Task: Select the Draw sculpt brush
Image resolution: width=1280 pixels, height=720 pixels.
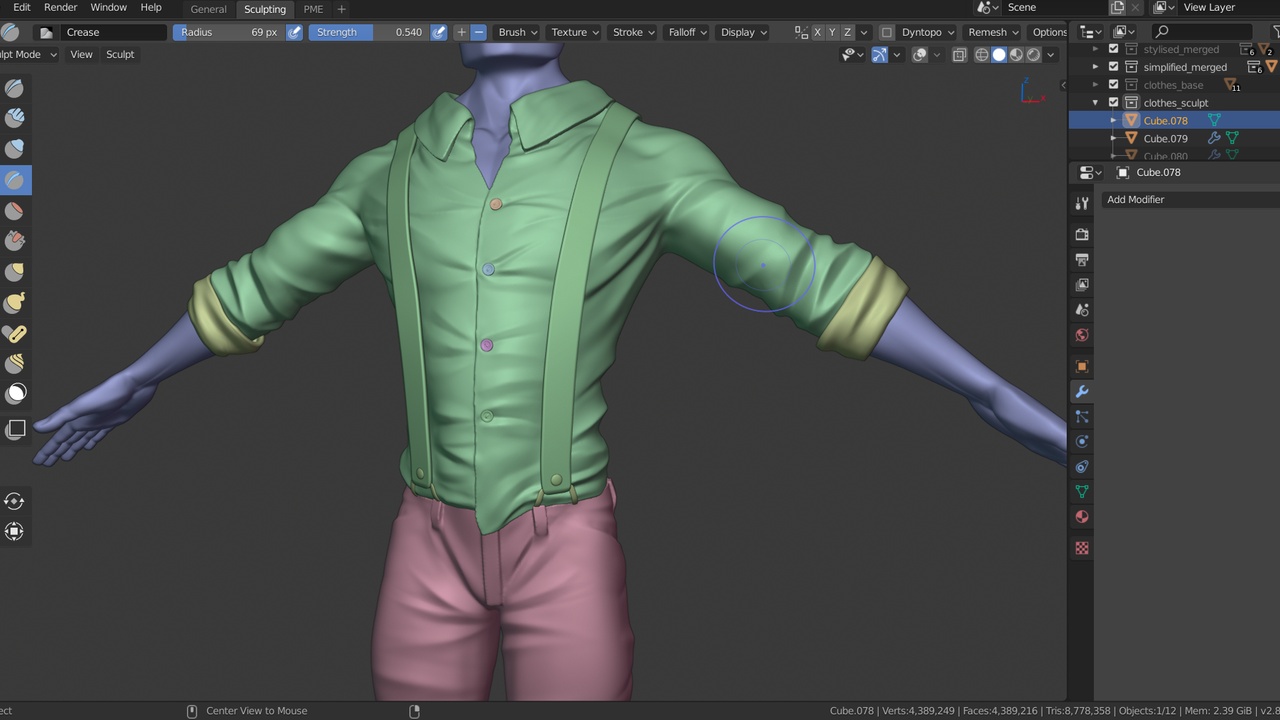Action: click(x=15, y=88)
